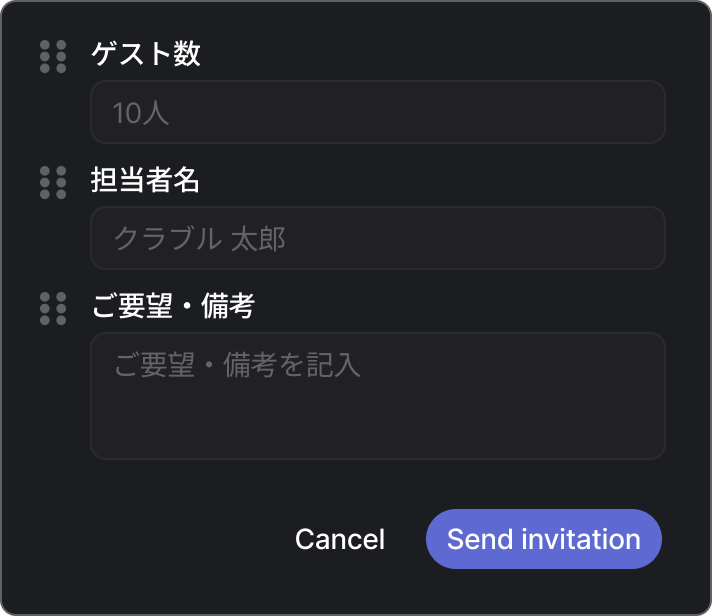Select the ご要望・備考 row drag handle
Screen dimensions: 712x616
(x=53, y=308)
